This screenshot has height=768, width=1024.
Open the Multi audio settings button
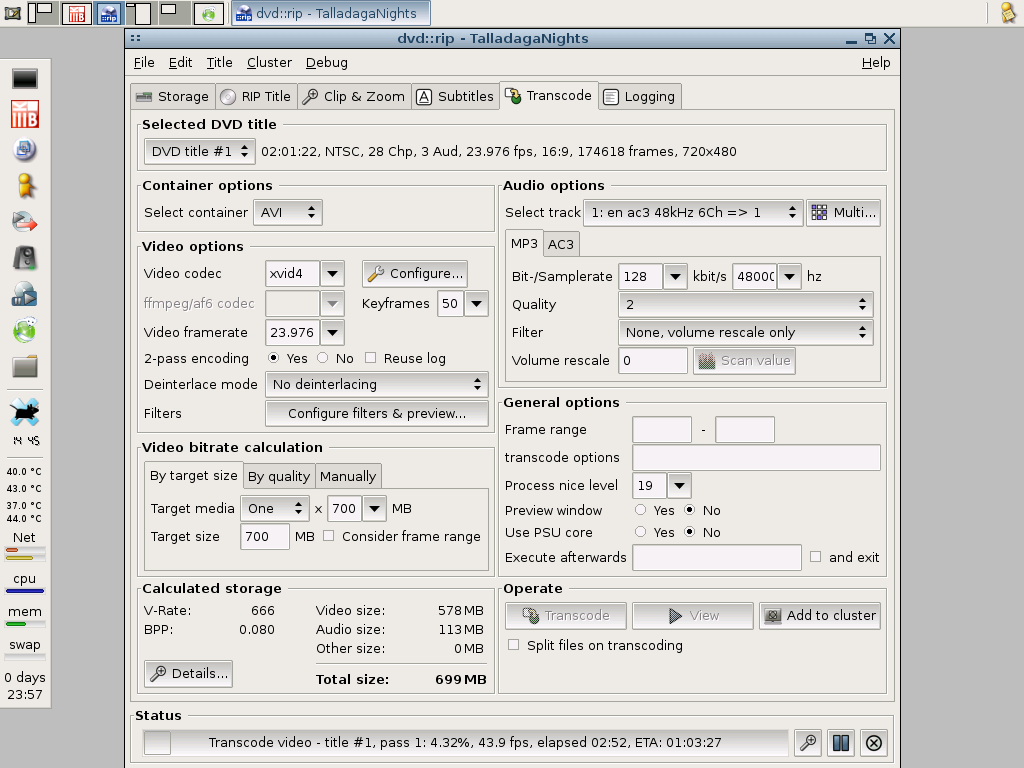[x=845, y=212]
